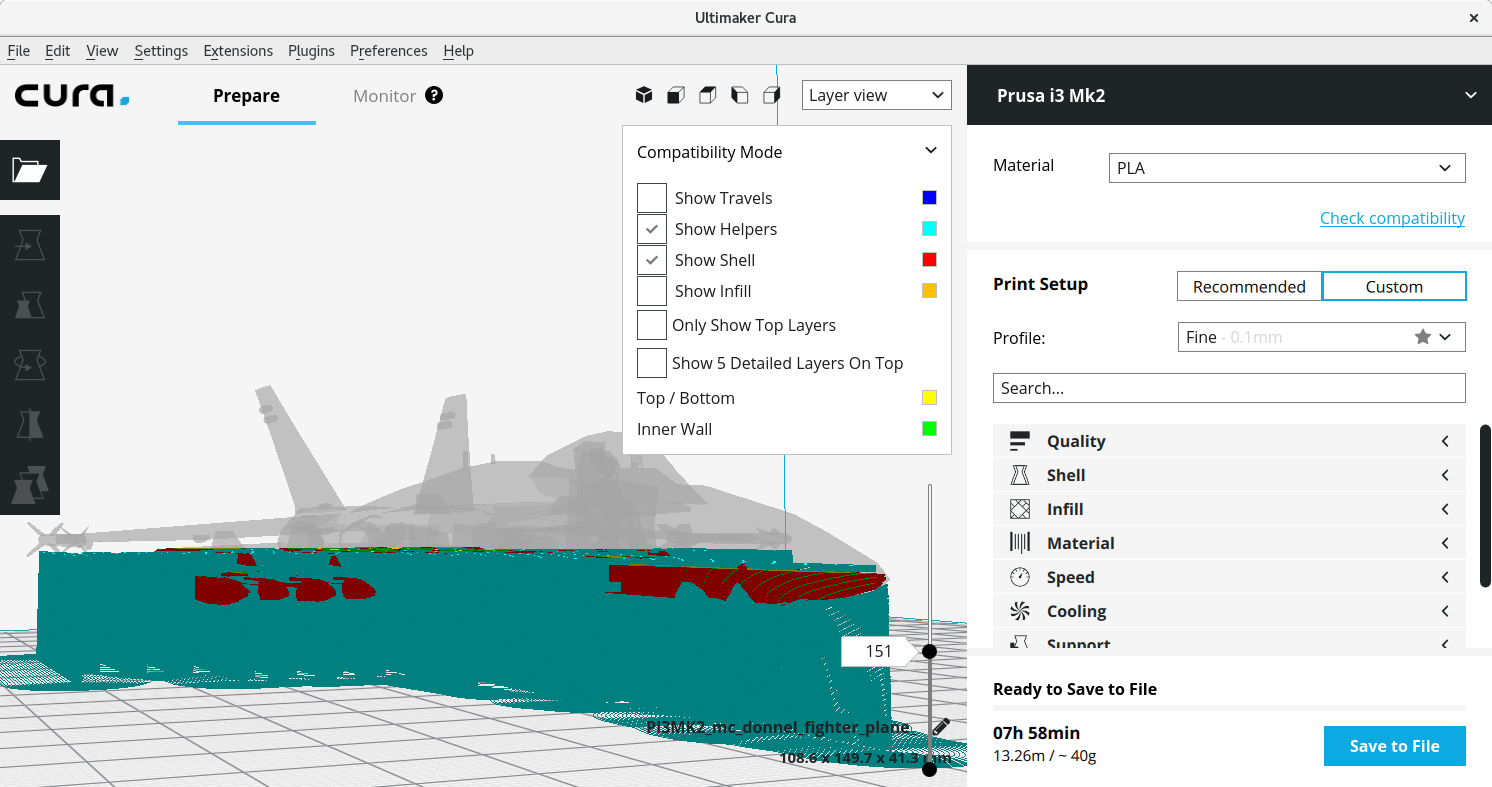Click the settings Search field
Viewport: 1492px width, 787px height.
(1229, 388)
